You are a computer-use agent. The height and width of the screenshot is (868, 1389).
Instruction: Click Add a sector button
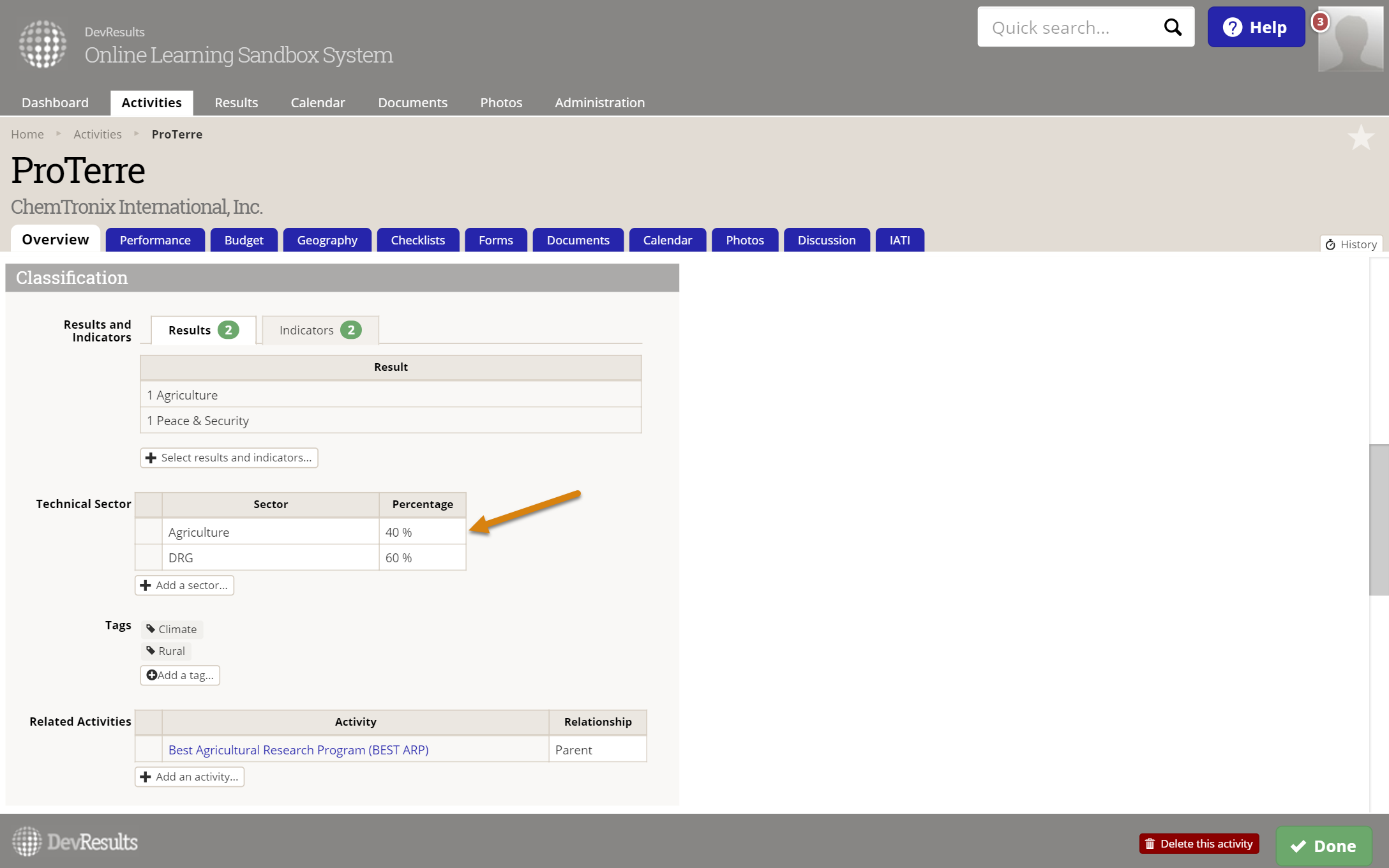pos(184,585)
